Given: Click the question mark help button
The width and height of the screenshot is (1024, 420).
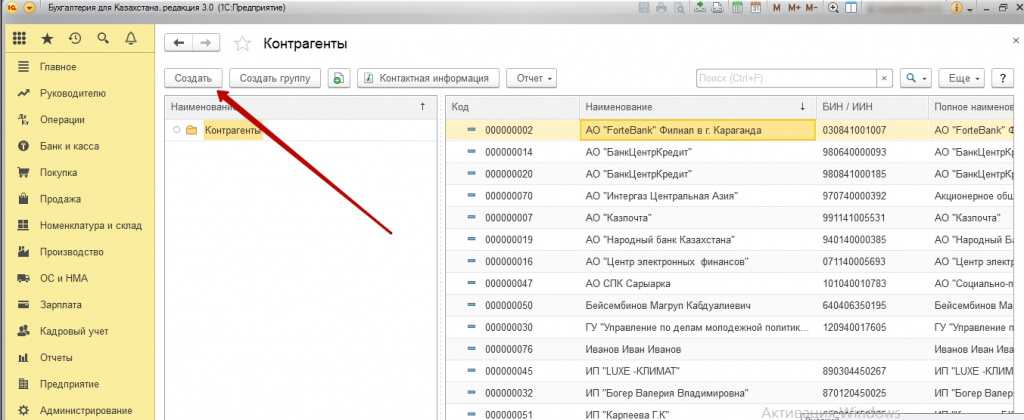Looking at the screenshot, I should coord(1002,78).
